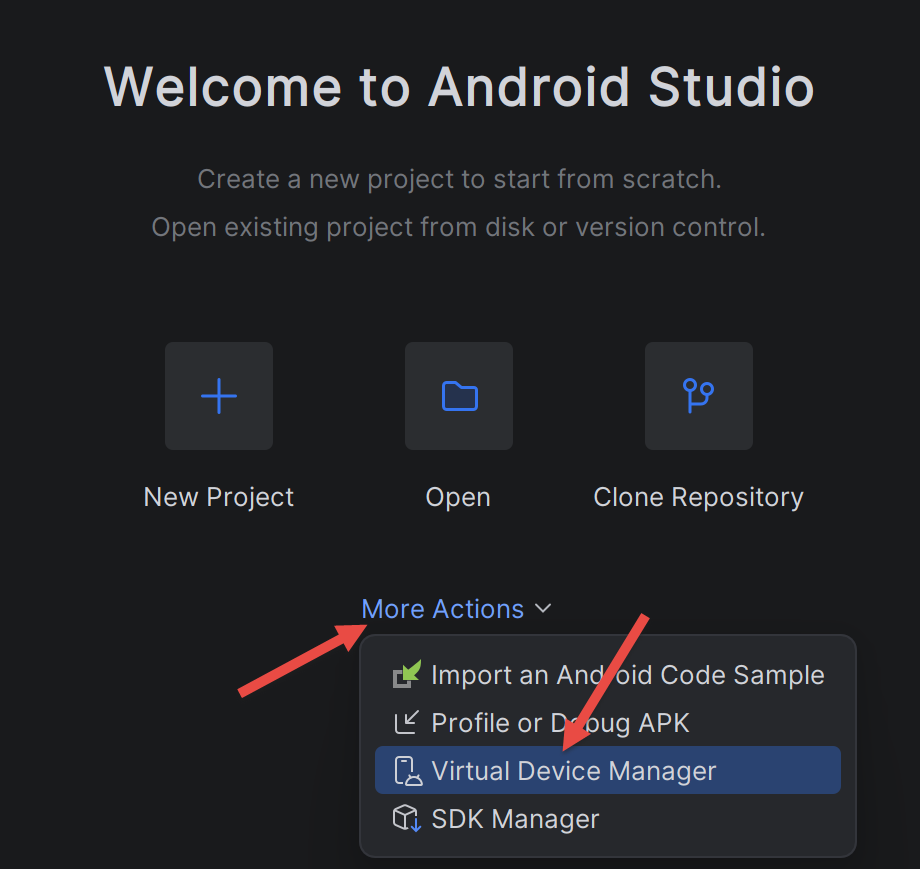This screenshot has width=920, height=869.
Task: Click the Virtual Device Manager phone icon
Action: pyautogui.click(x=408, y=770)
